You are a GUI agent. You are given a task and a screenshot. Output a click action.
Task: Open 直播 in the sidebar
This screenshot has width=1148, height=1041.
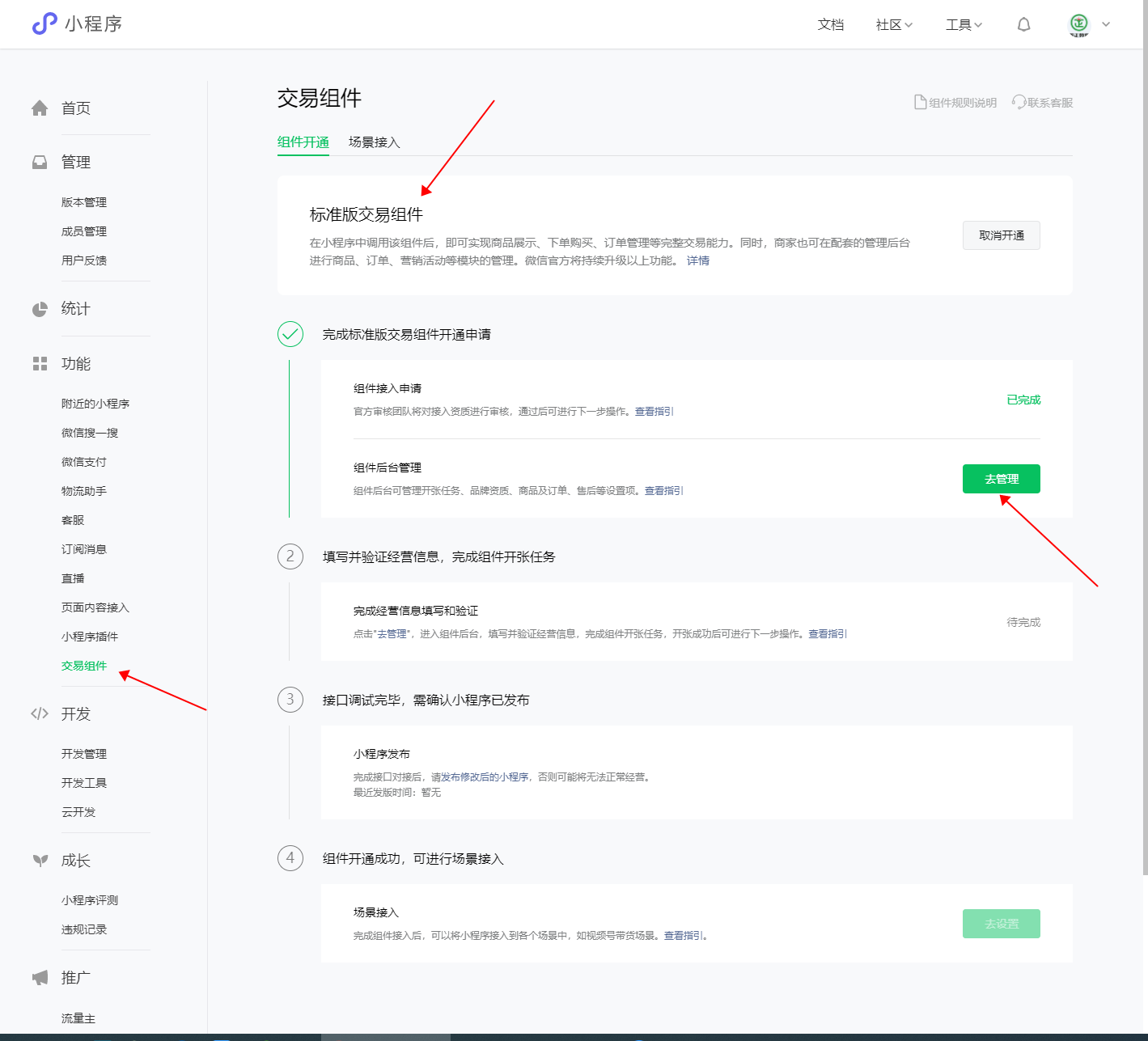[x=73, y=578]
